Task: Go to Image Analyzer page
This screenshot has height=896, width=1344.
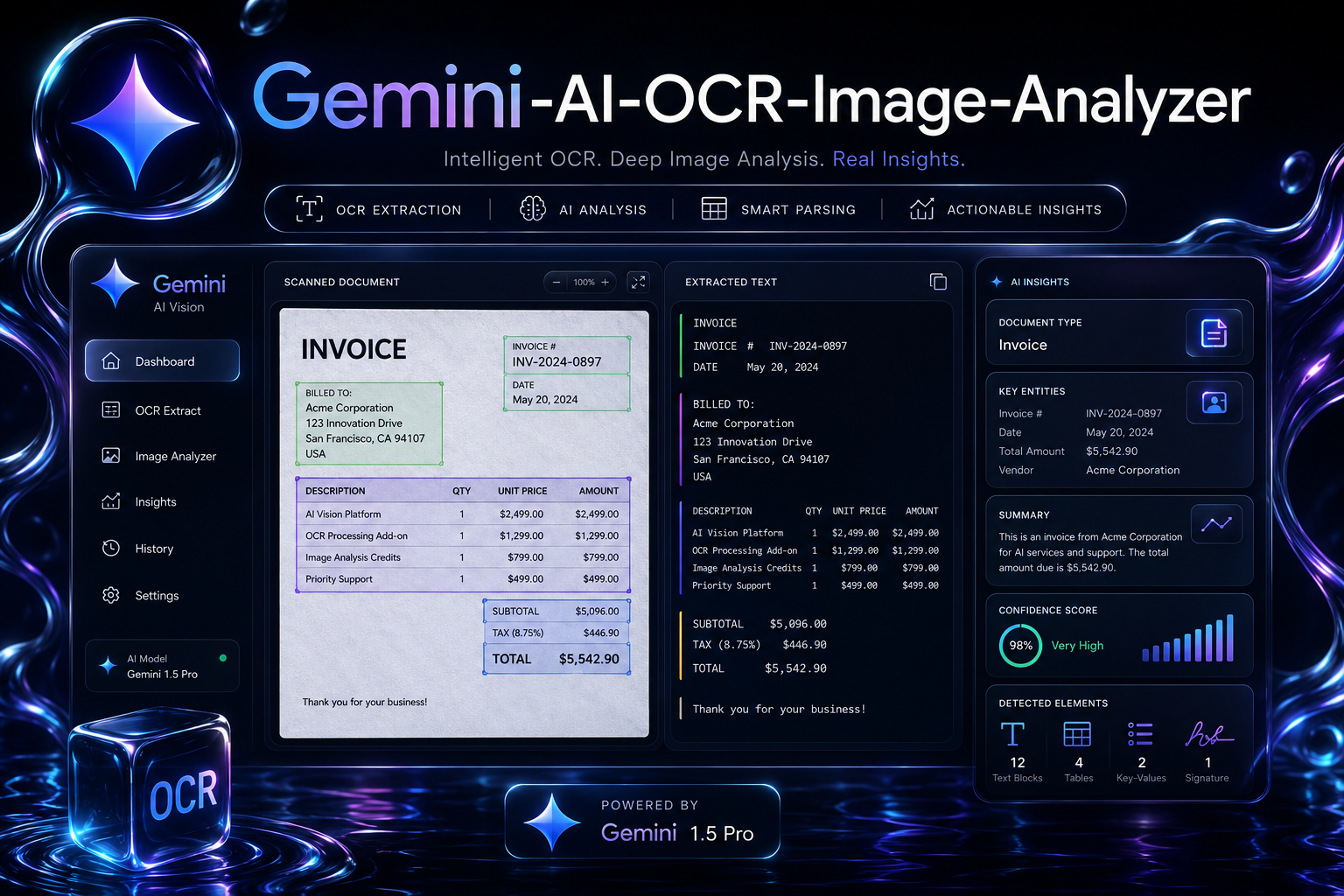Action: [x=162, y=456]
